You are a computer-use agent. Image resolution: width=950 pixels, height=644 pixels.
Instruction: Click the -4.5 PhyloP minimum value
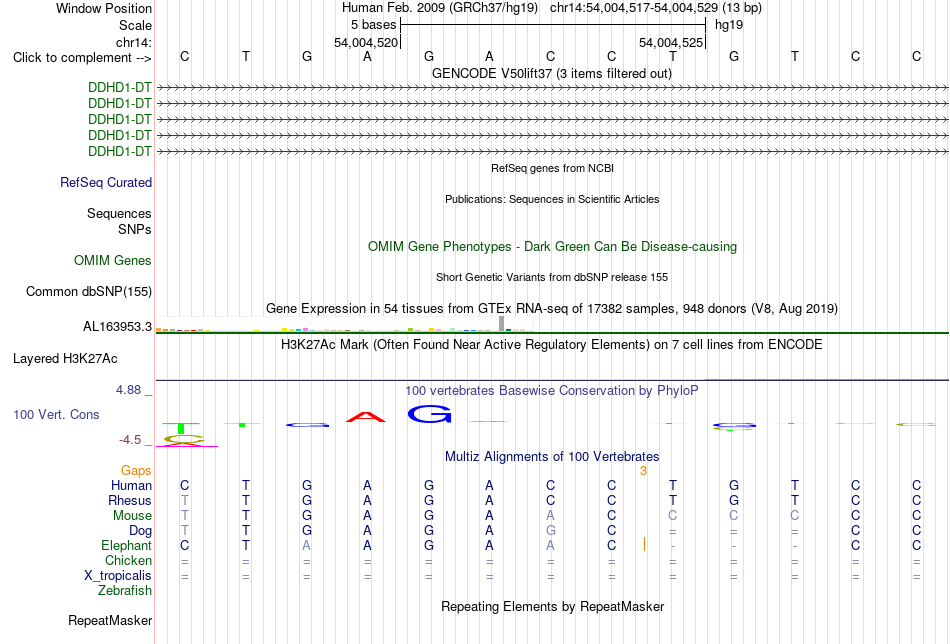click(130, 440)
